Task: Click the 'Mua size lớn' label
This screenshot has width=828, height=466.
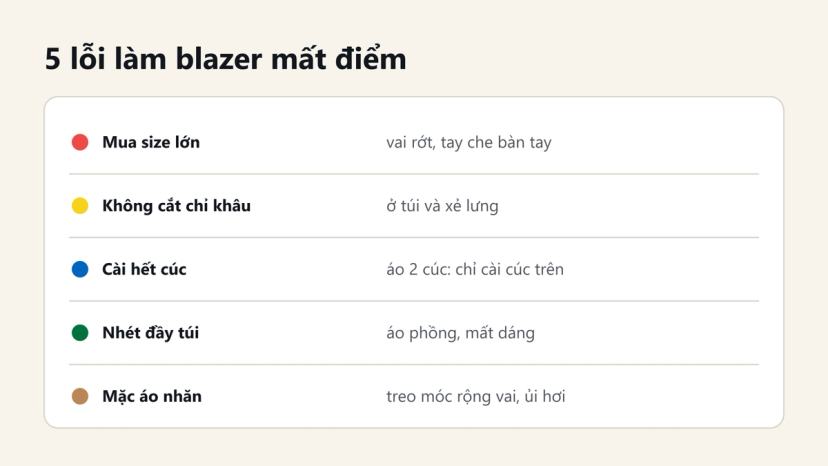Action: click(151, 142)
